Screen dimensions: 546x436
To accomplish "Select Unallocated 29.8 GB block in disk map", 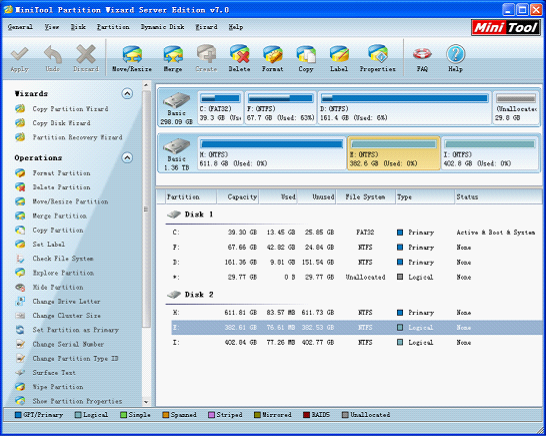I will (x=516, y=107).
